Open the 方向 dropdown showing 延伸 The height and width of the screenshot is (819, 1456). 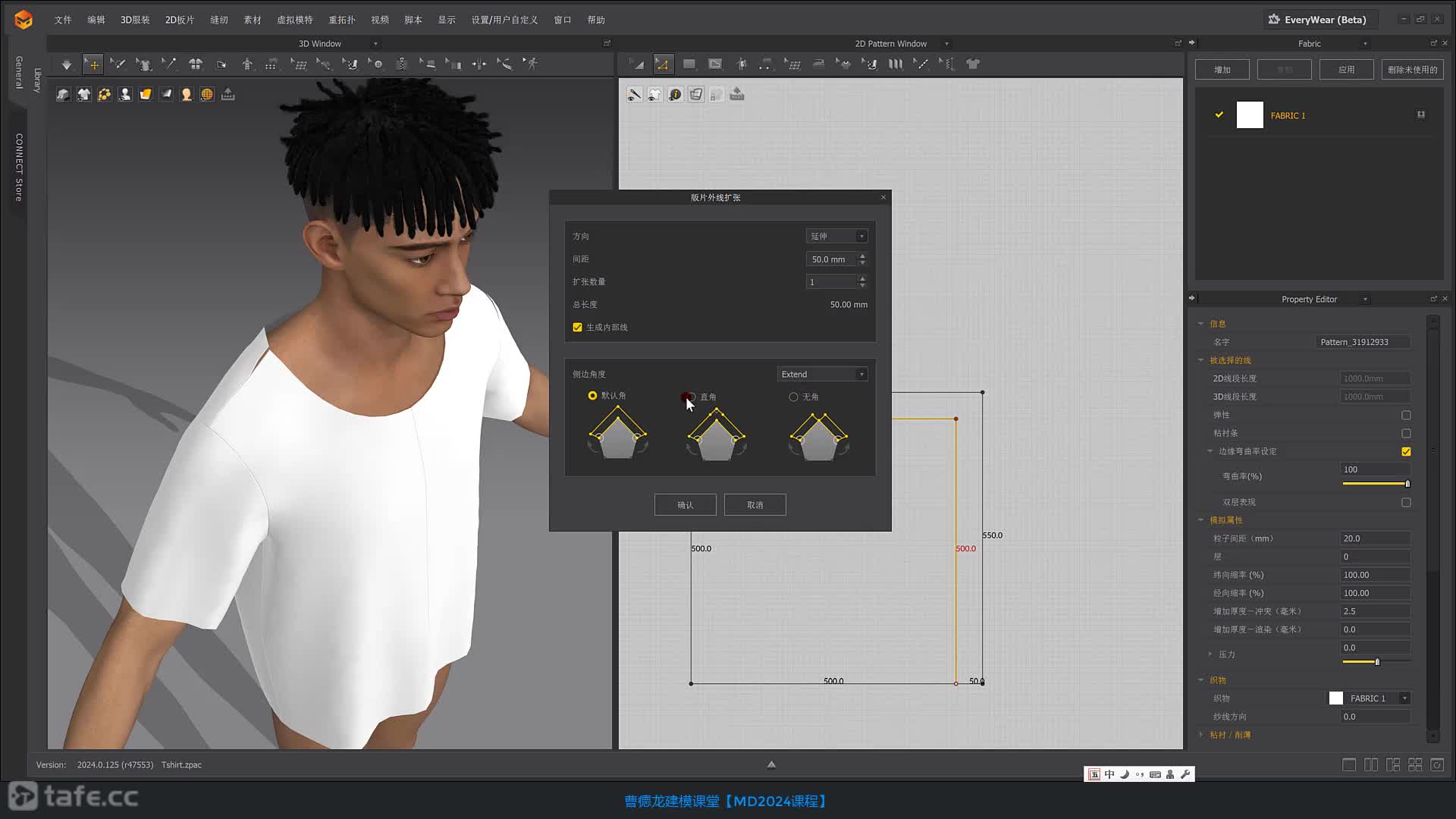tap(836, 237)
